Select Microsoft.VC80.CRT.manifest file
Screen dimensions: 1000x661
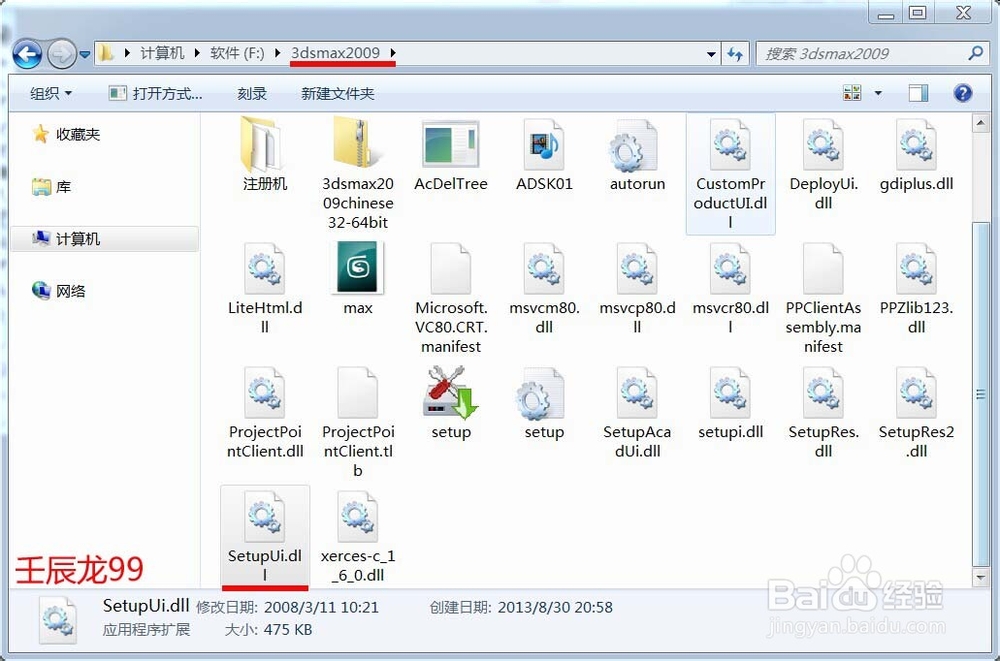451,298
